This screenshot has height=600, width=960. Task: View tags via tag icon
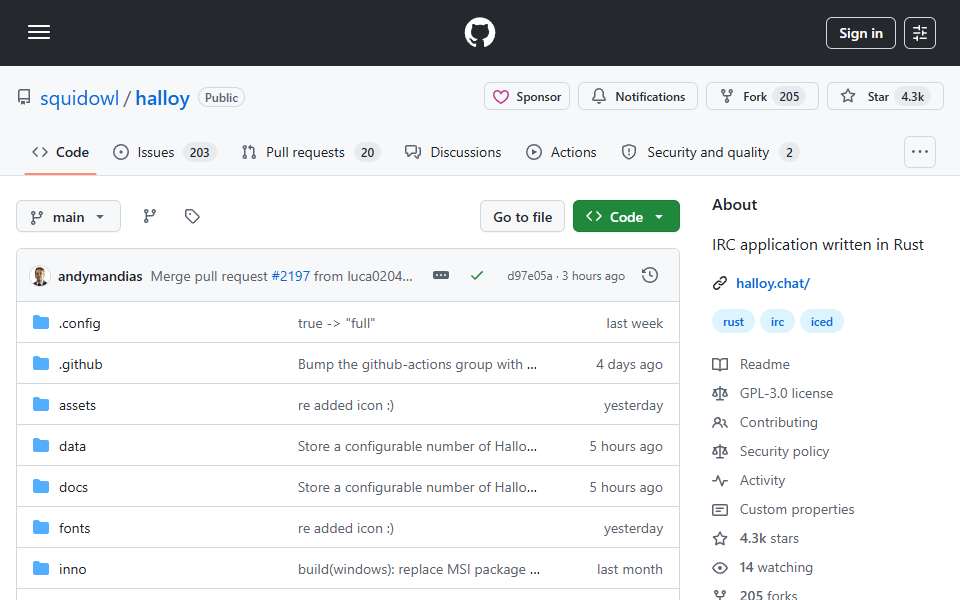192,216
